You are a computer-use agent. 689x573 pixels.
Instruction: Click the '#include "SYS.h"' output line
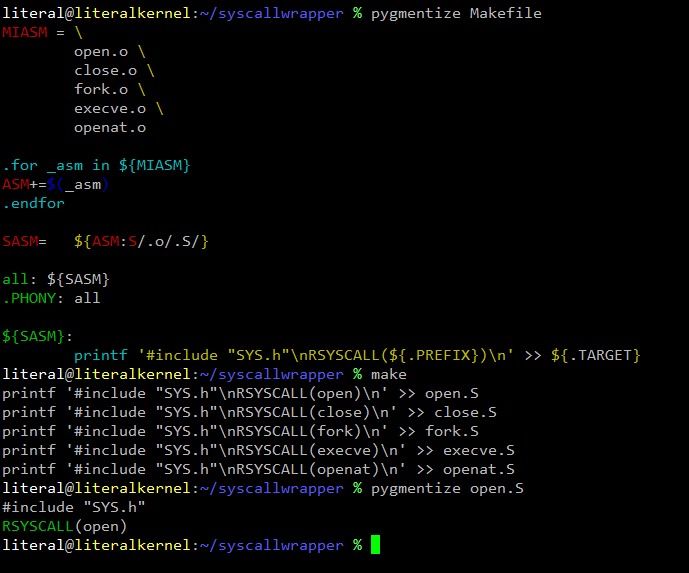pos(74,508)
